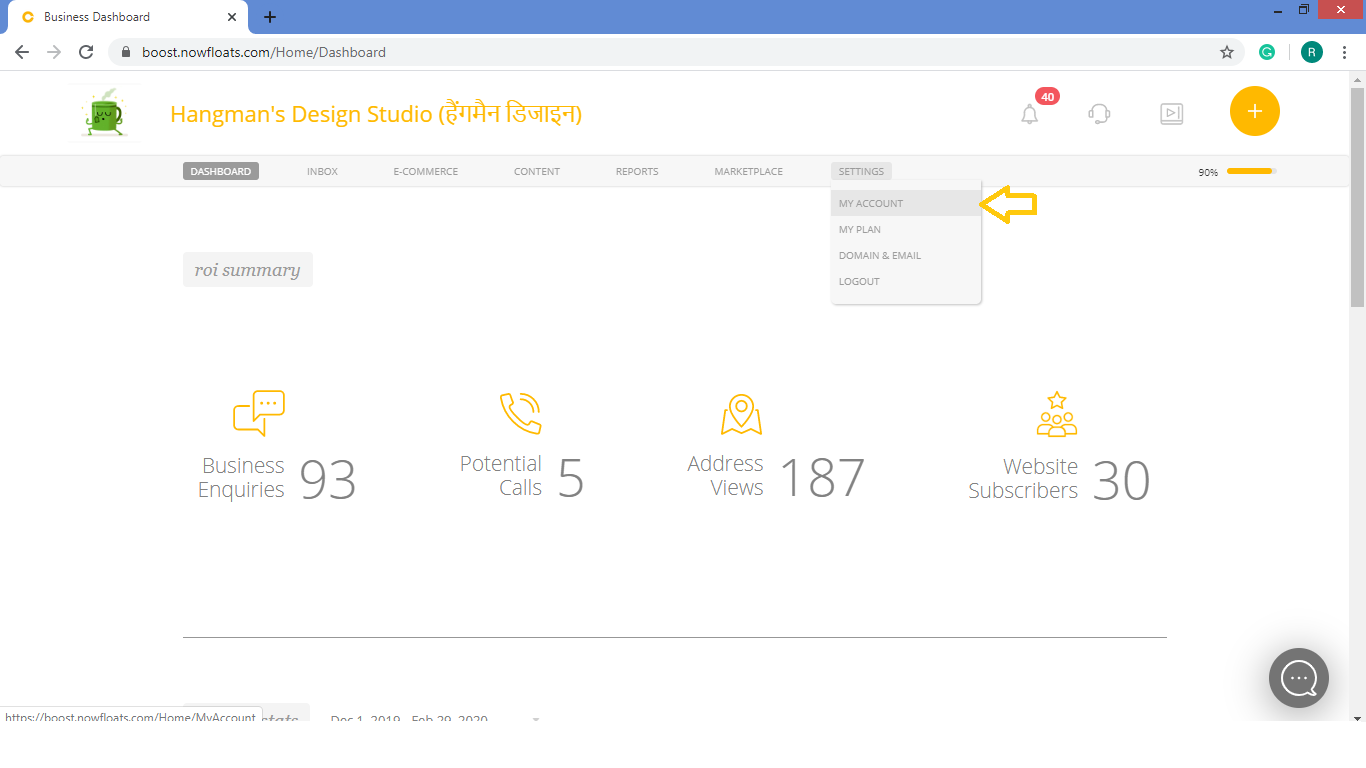Image resolution: width=1366 pixels, height=768 pixels.
Task: Close the Business Dashboard tab
Action: click(232, 17)
